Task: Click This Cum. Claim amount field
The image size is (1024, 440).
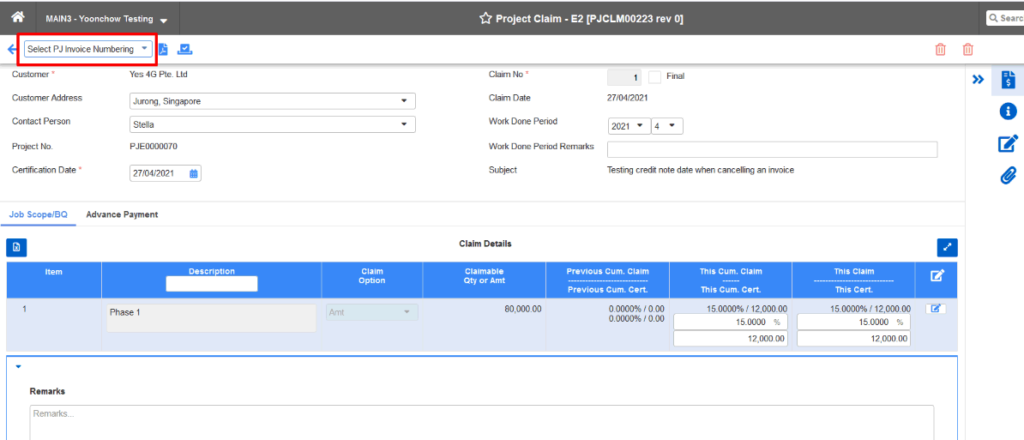Action: pos(730,339)
